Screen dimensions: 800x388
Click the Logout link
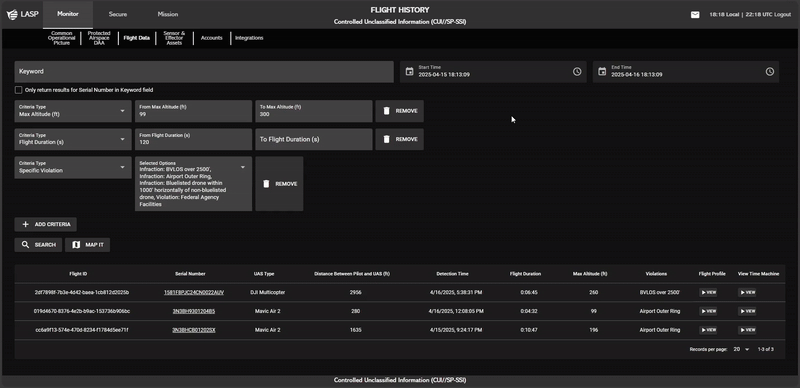[783, 15]
